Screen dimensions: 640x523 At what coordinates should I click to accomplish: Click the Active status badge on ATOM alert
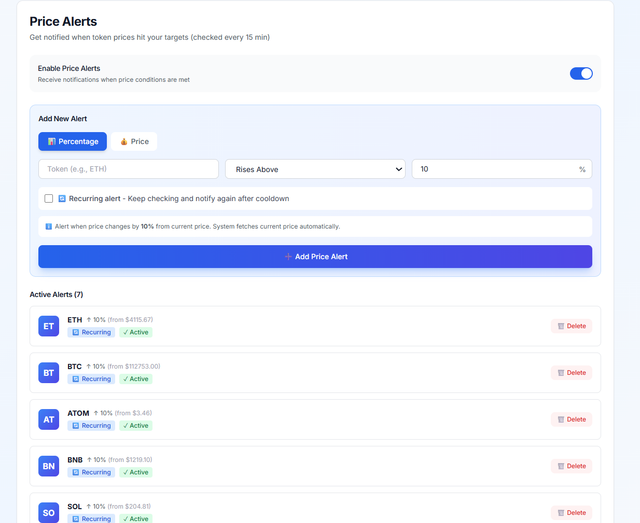click(x=136, y=425)
